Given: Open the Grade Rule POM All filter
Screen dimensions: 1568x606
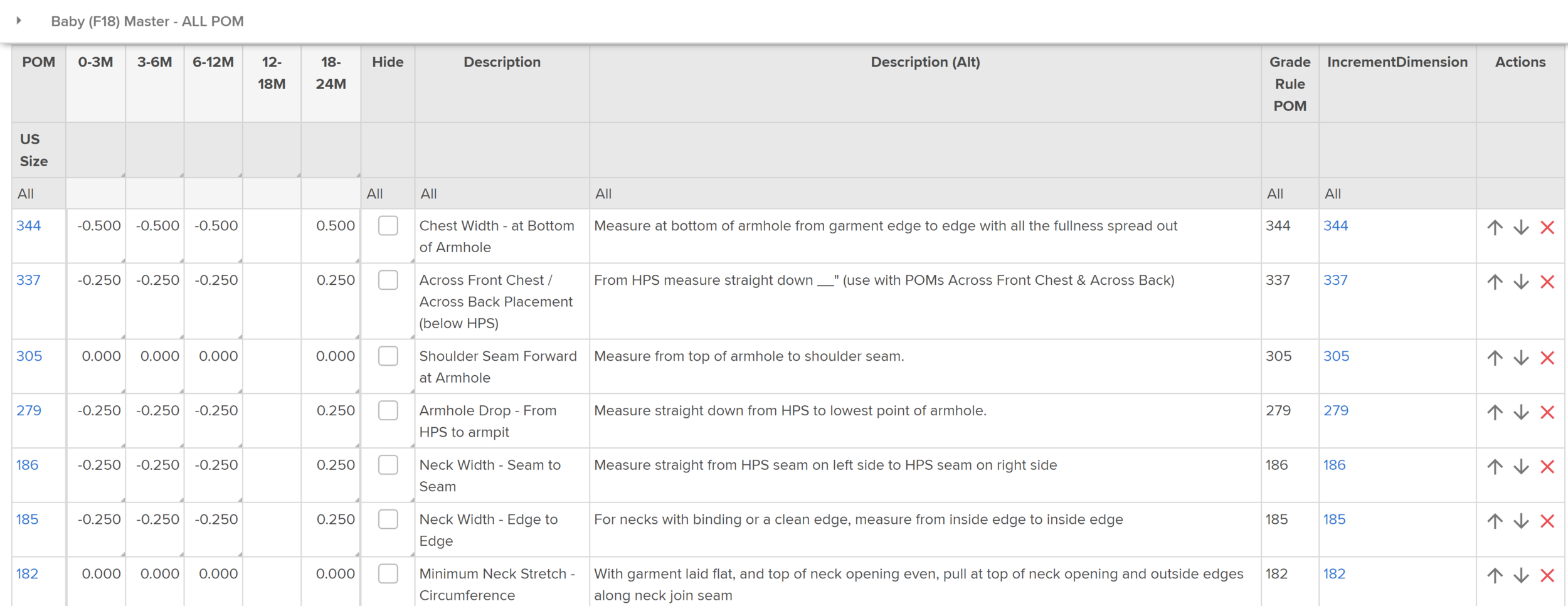Looking at the screenshot, I should (x=1275, y=194).
